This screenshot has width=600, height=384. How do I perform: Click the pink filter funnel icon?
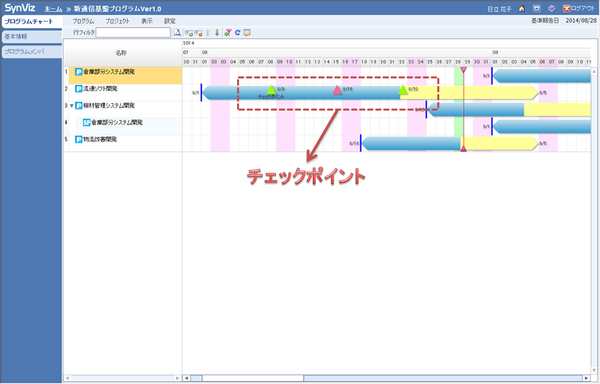[228, 33]
